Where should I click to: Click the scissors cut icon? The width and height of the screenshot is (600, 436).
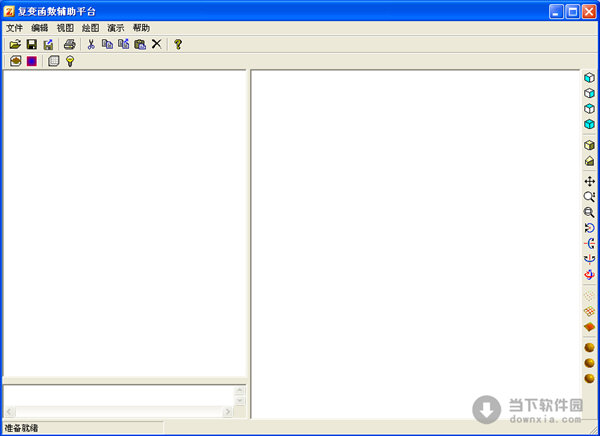tap(91, 44)
